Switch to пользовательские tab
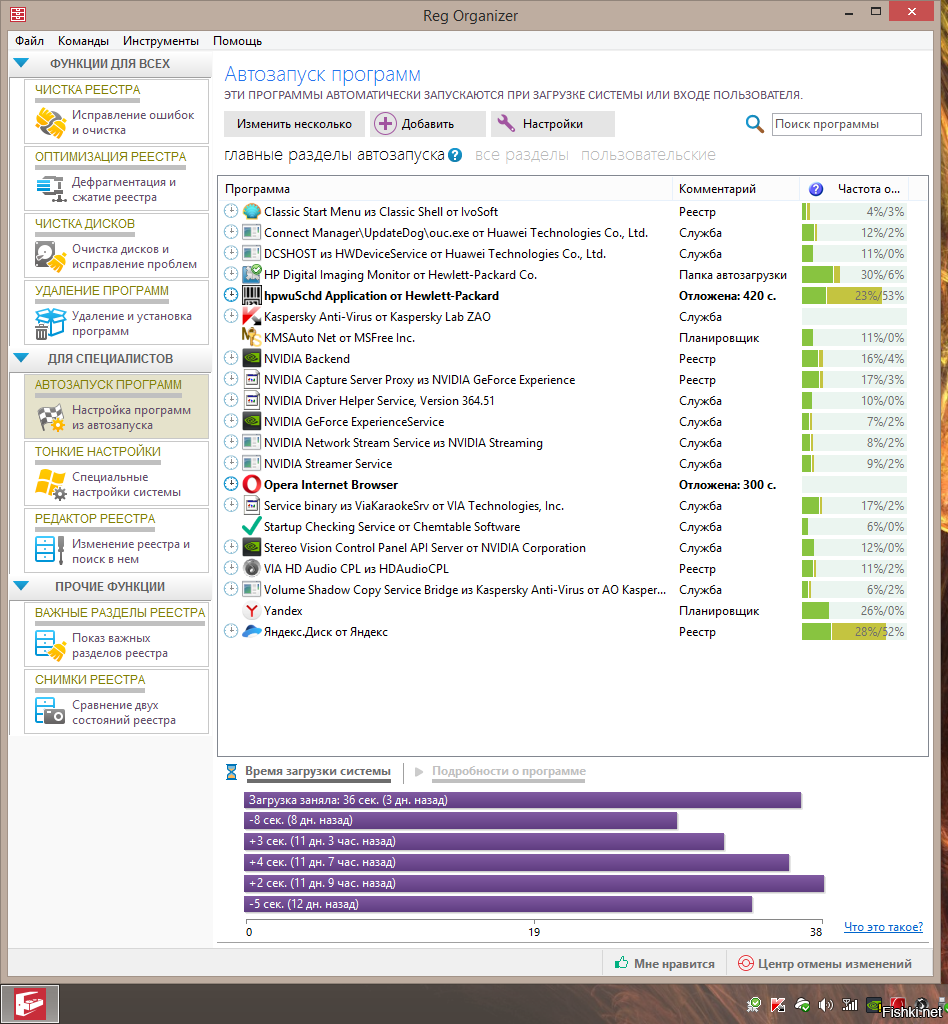948x1024 pixels. [x=648, y=155]
